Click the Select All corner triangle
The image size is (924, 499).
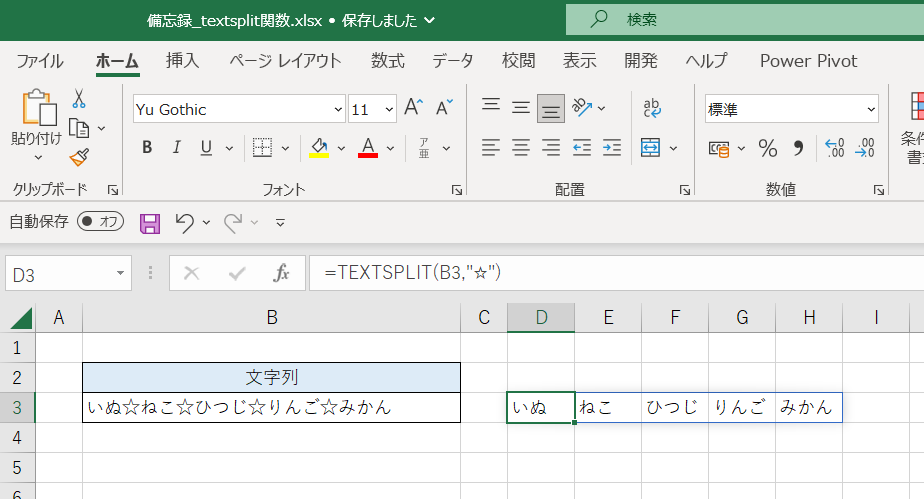22,318
